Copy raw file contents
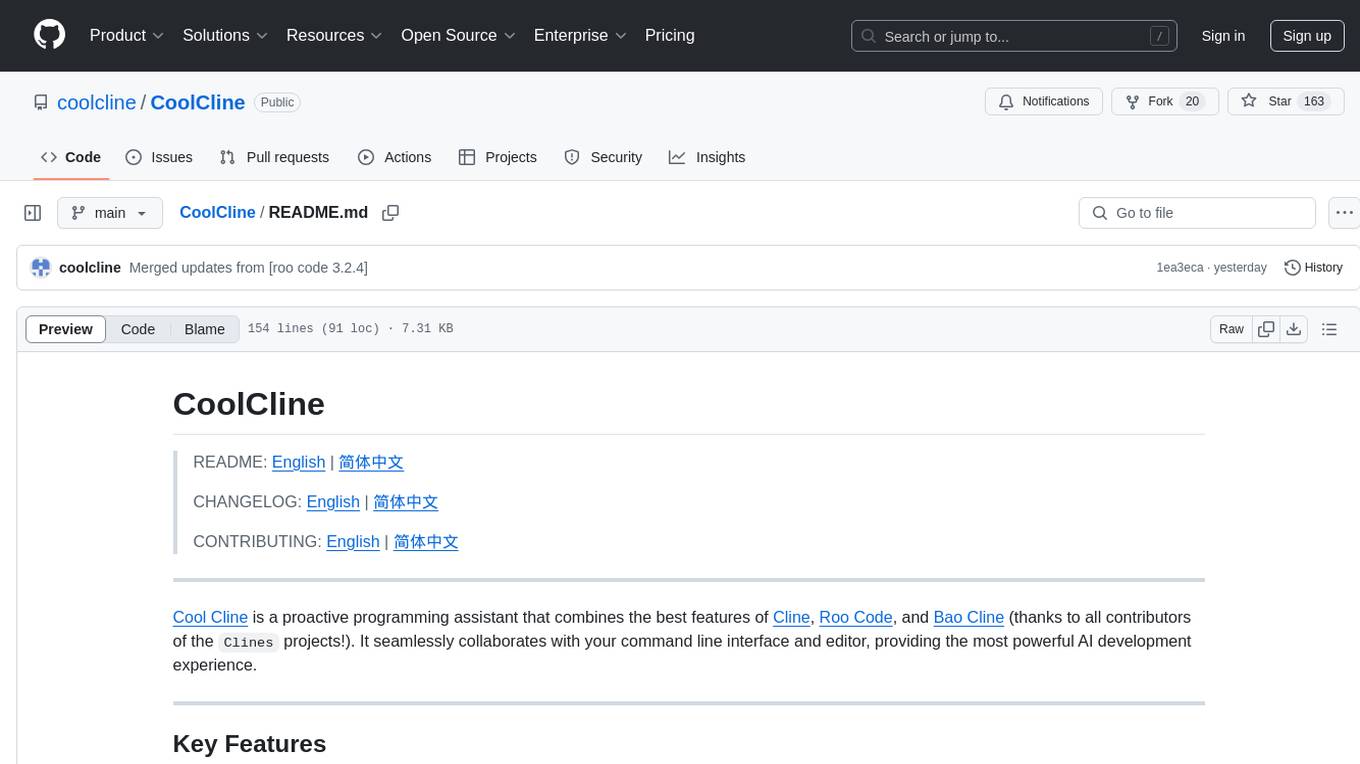The image size is (1360, 764). coord(1266,329)
